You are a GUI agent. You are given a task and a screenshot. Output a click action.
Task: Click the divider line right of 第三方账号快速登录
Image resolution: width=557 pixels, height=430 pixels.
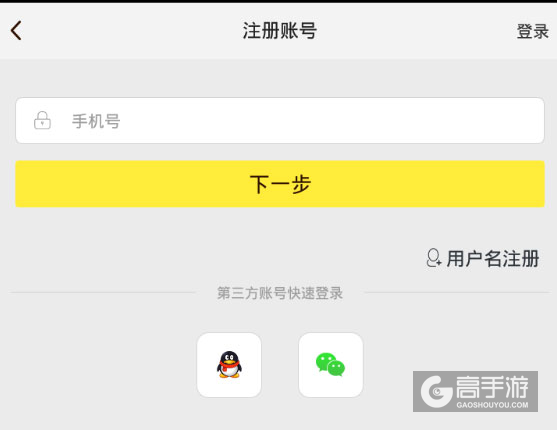[458, 292]
